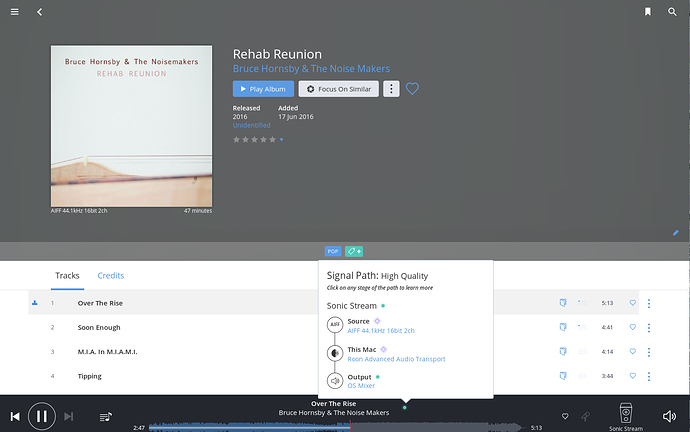Image resolution: width=690 pixels, height=432 pixels.
Task: Click the radio microphone icon in footer
Action: (585, 416)
